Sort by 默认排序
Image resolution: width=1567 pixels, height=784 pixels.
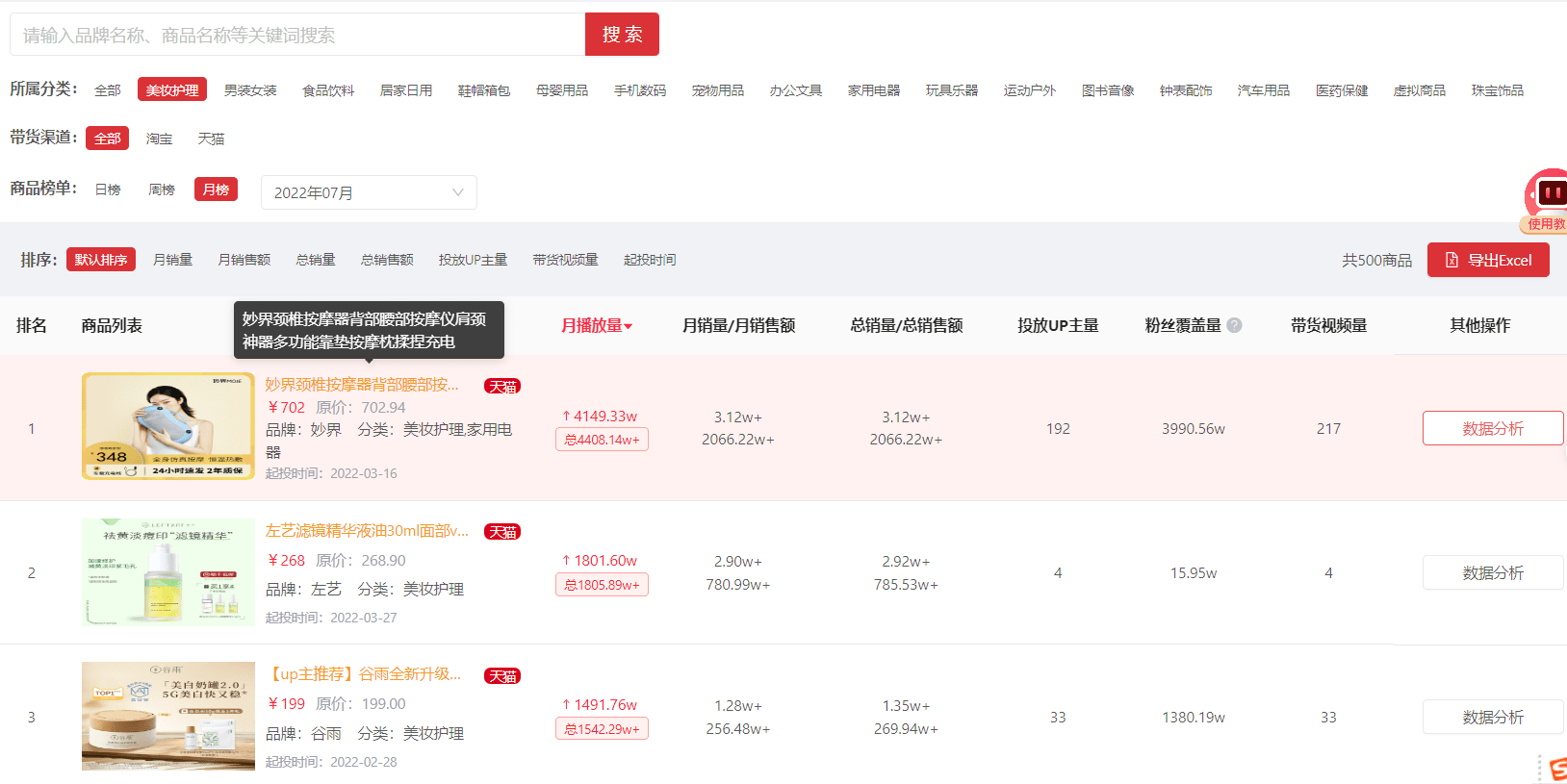coord(101,260)
